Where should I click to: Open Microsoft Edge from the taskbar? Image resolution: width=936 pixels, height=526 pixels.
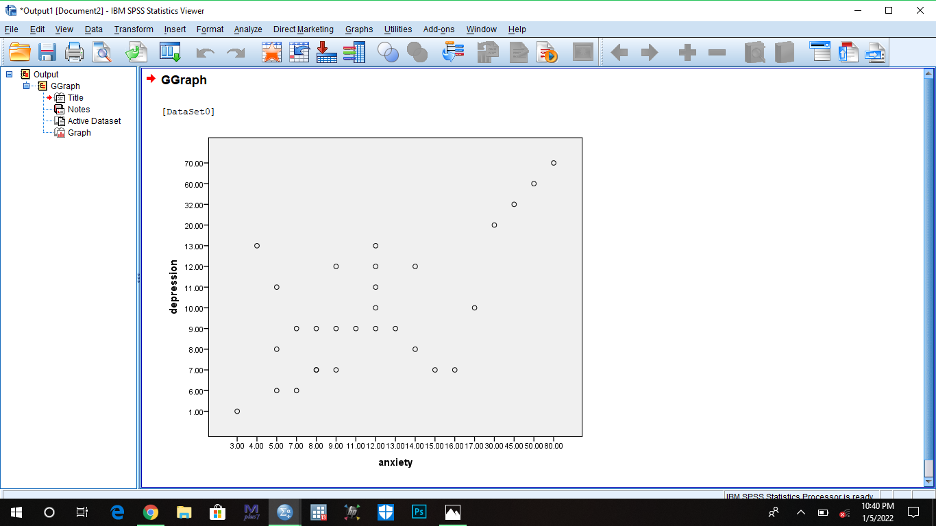(117, 512)
